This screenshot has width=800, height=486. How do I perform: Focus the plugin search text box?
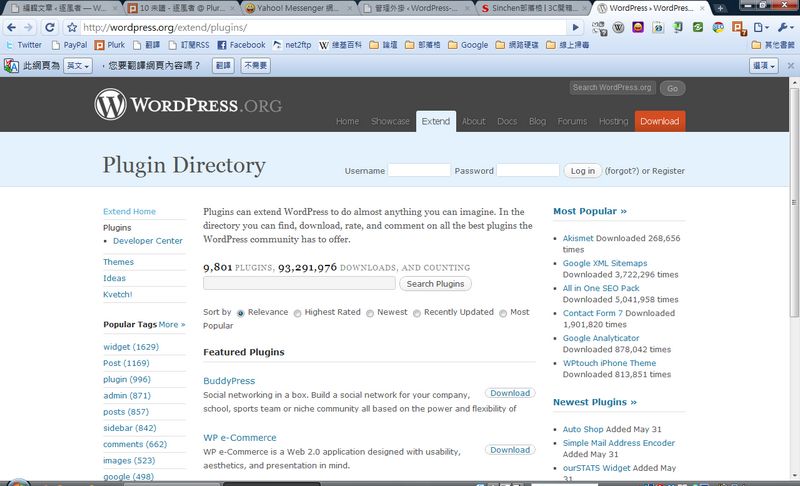point(299,284)
